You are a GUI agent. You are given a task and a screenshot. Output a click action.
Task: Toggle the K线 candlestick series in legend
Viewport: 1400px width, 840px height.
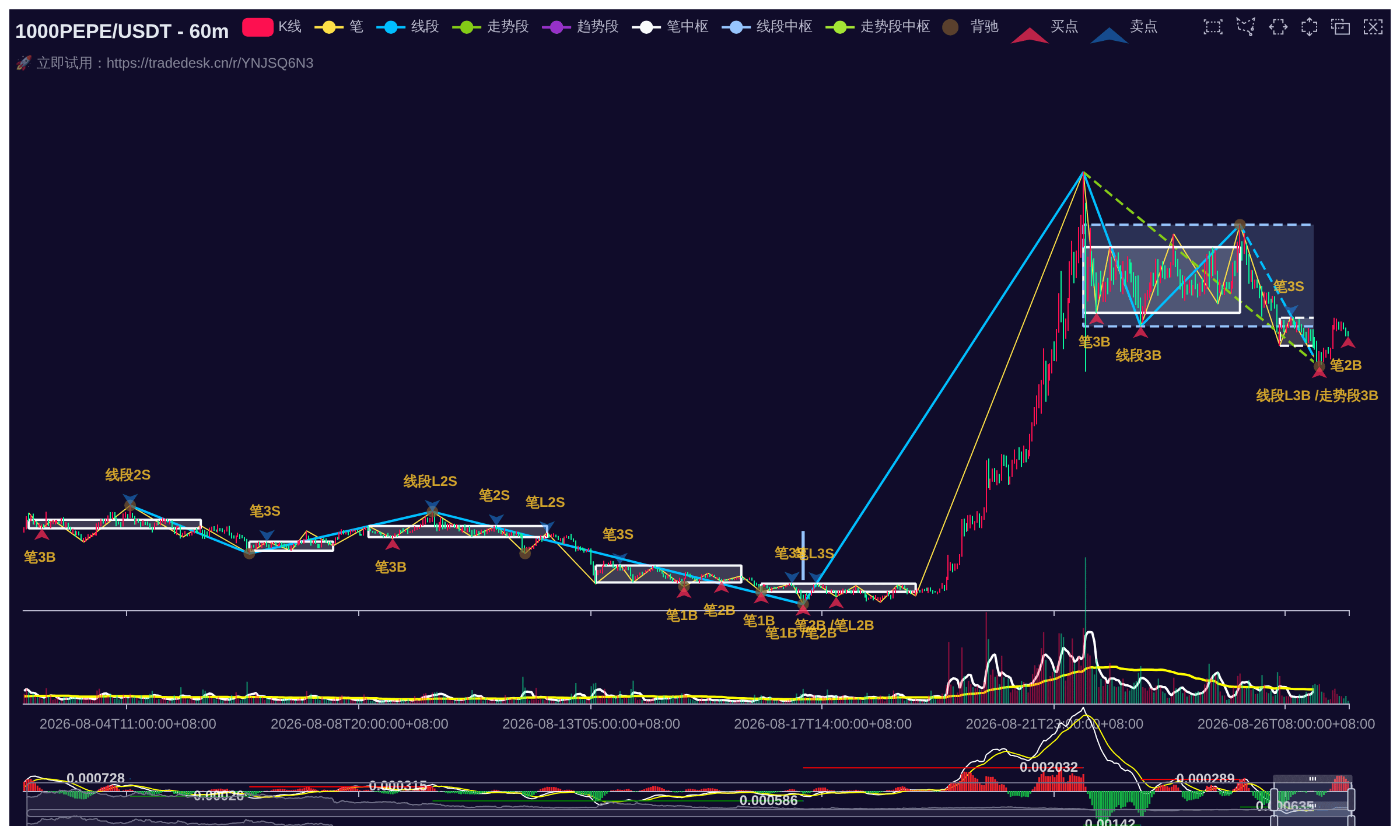click(x=272, y=27)
